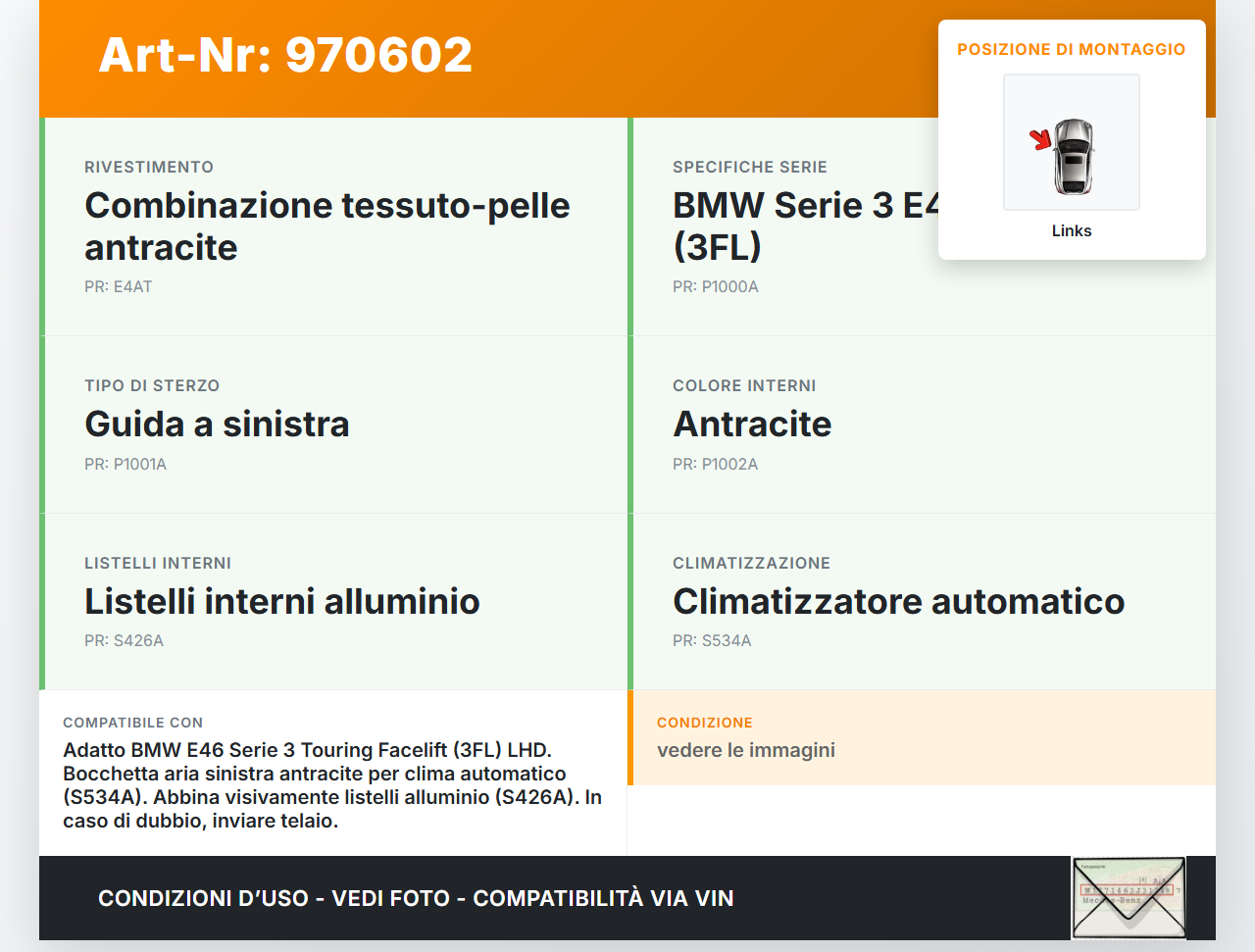Select 'Listelli interni alluminio' trim card
Screen dimensions: 1255x952
[x=282, y=602]
